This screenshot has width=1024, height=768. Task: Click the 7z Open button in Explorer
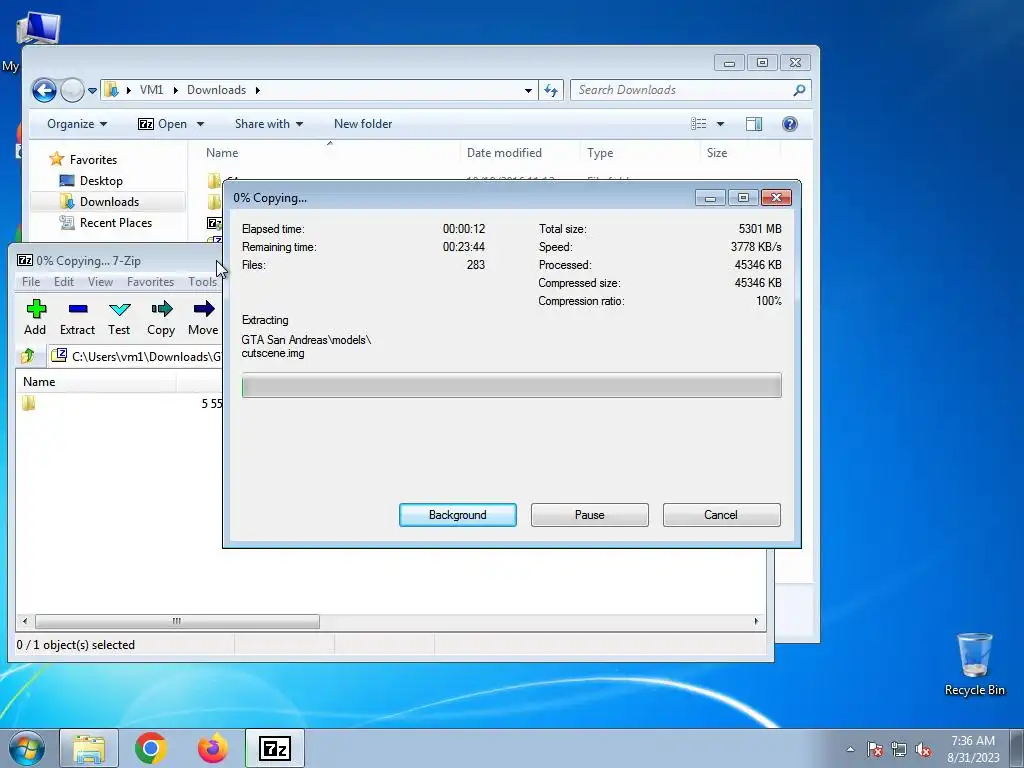163,124
